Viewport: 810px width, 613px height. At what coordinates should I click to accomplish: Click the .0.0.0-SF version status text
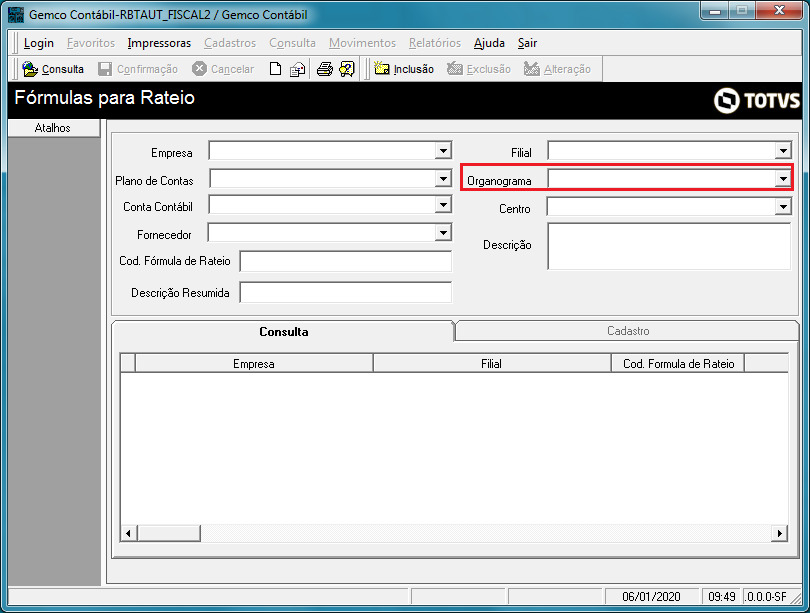click(766, 596)
